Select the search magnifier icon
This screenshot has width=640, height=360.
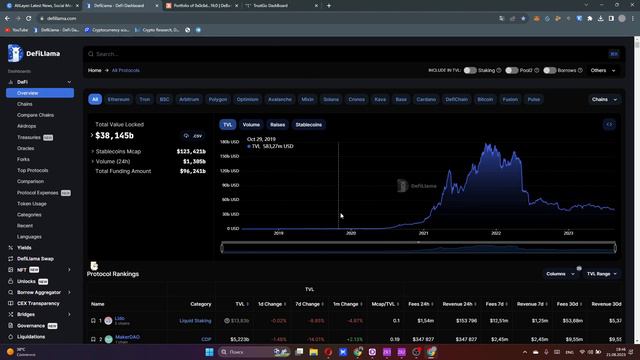point(91,54)
